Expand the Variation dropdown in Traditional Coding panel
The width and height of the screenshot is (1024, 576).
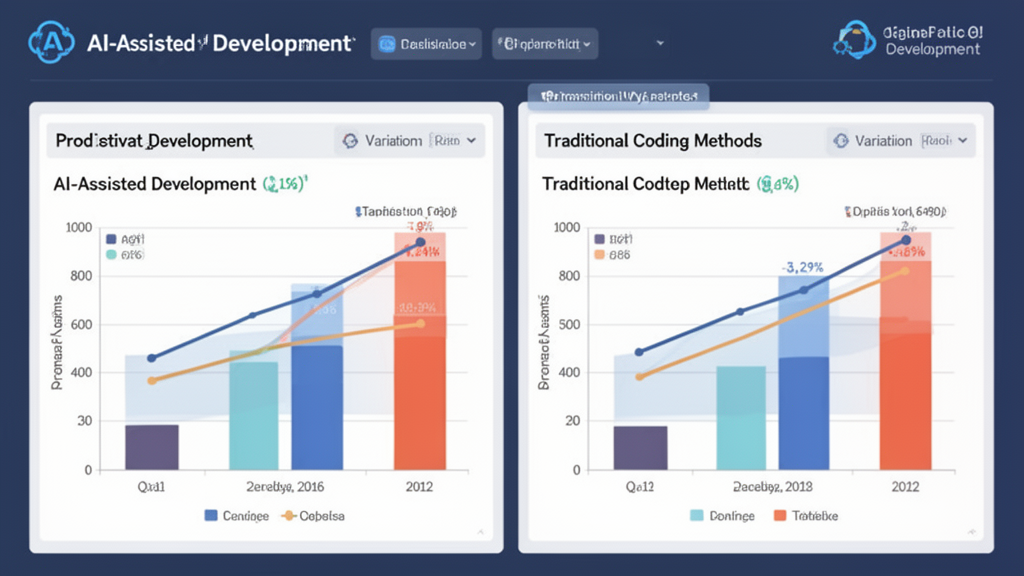pyautogui.click(x=900, y=141)
